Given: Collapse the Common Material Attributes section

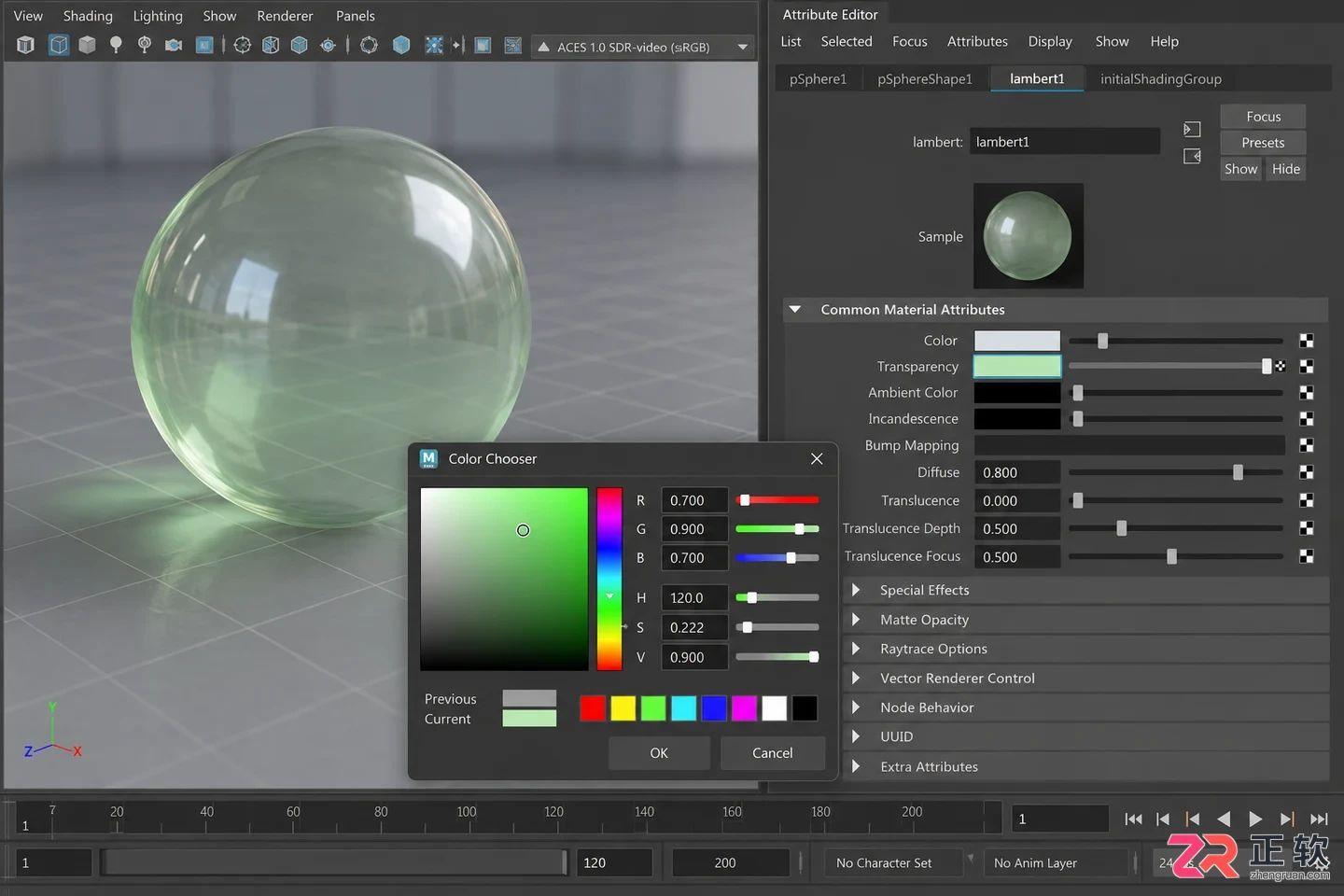Looking at the screenshot, I should pyautogui.click(x=795, y=309).
